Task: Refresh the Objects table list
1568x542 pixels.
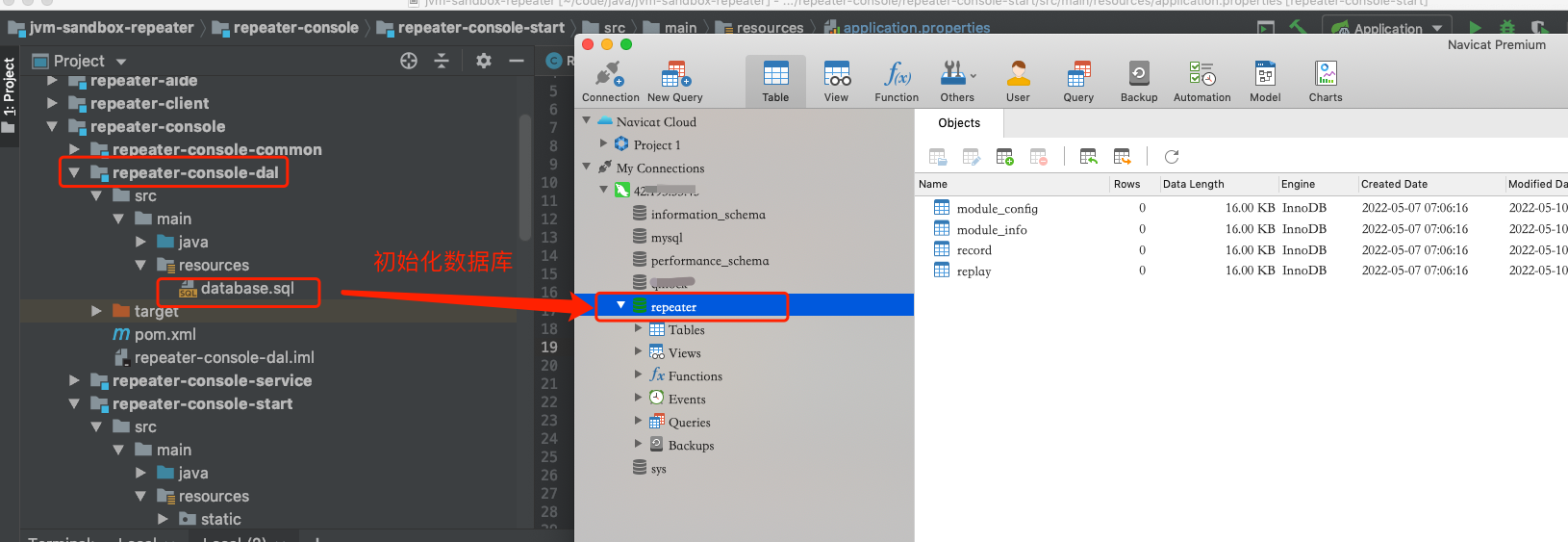Action: pos(1172,157)
